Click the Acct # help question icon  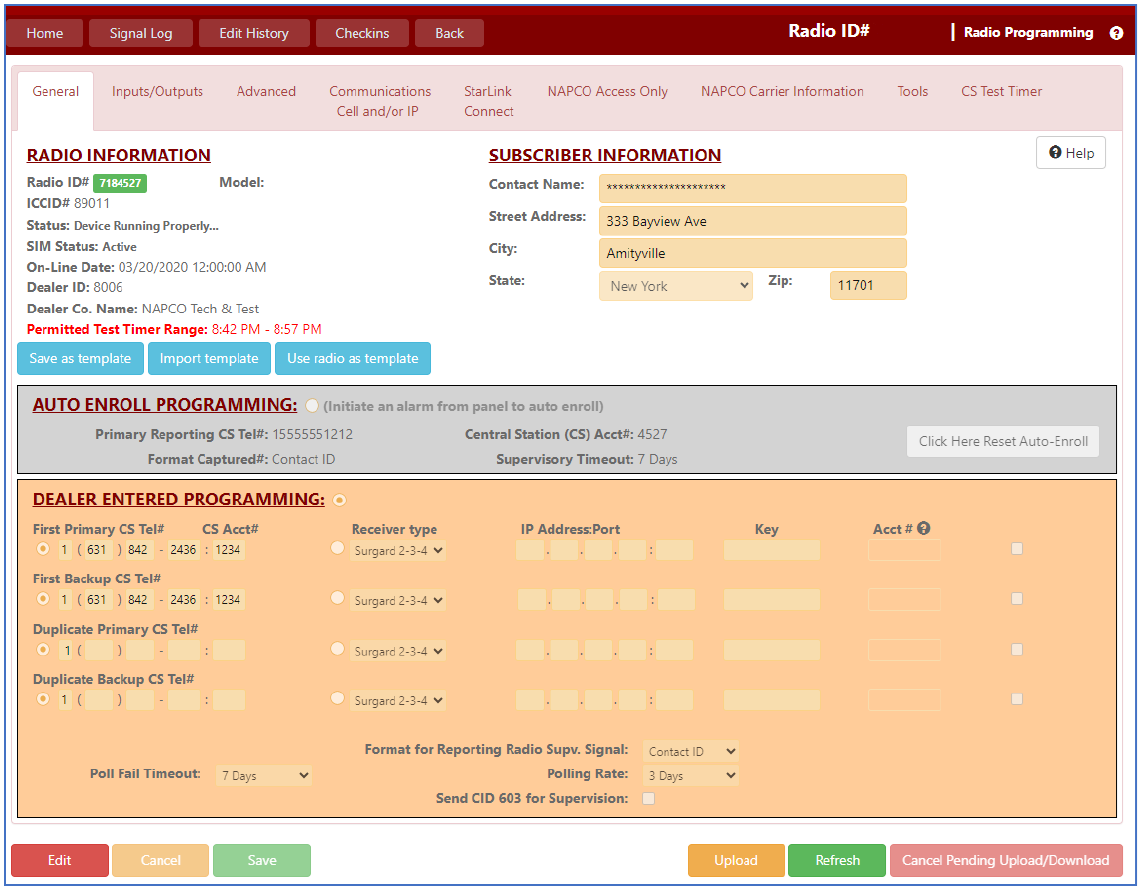click(x=923, y=529)
